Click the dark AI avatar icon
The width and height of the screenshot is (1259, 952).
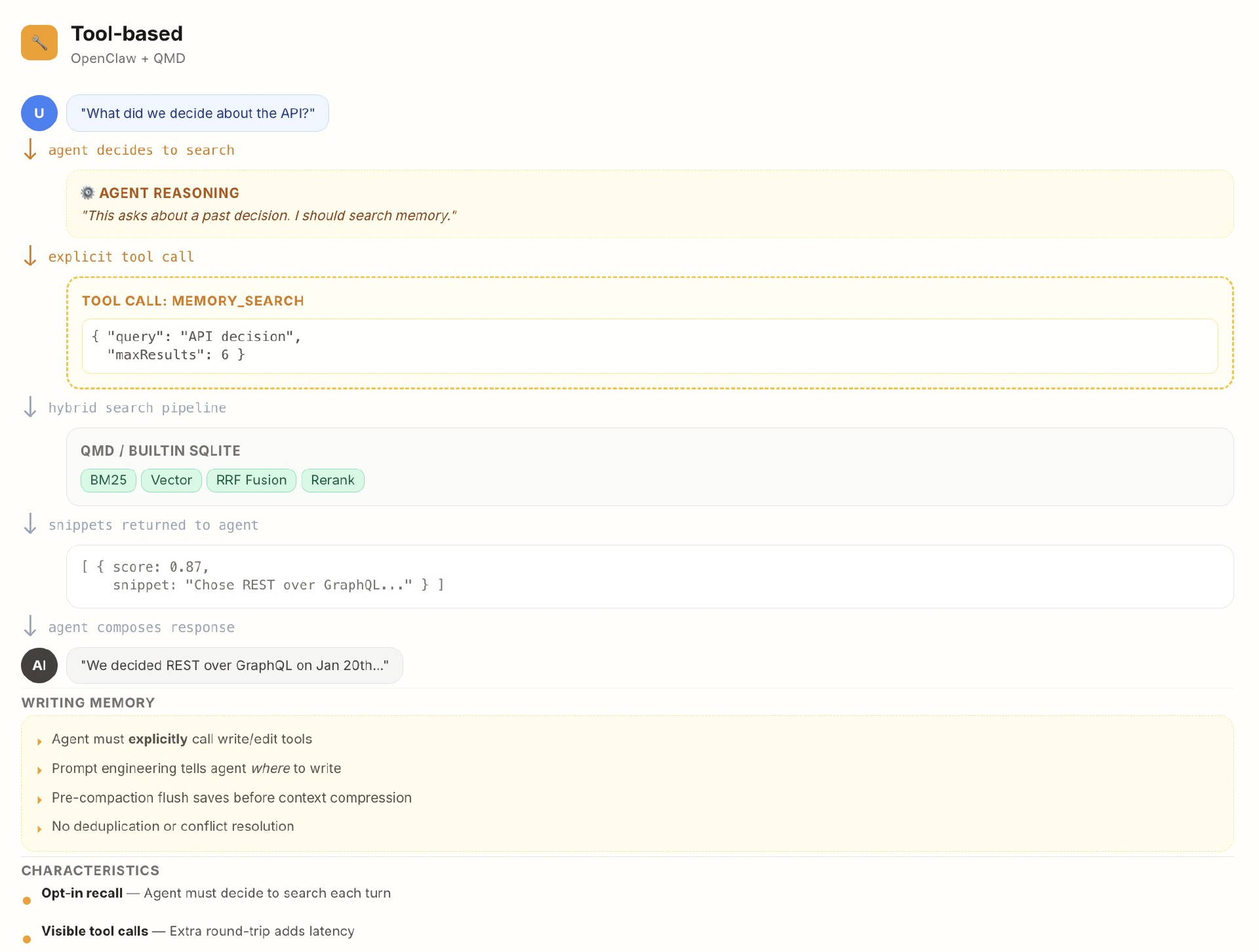39,665
